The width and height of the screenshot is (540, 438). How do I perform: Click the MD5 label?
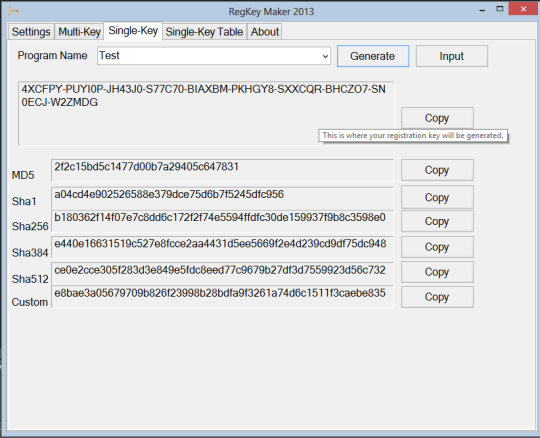click(23, 175)
